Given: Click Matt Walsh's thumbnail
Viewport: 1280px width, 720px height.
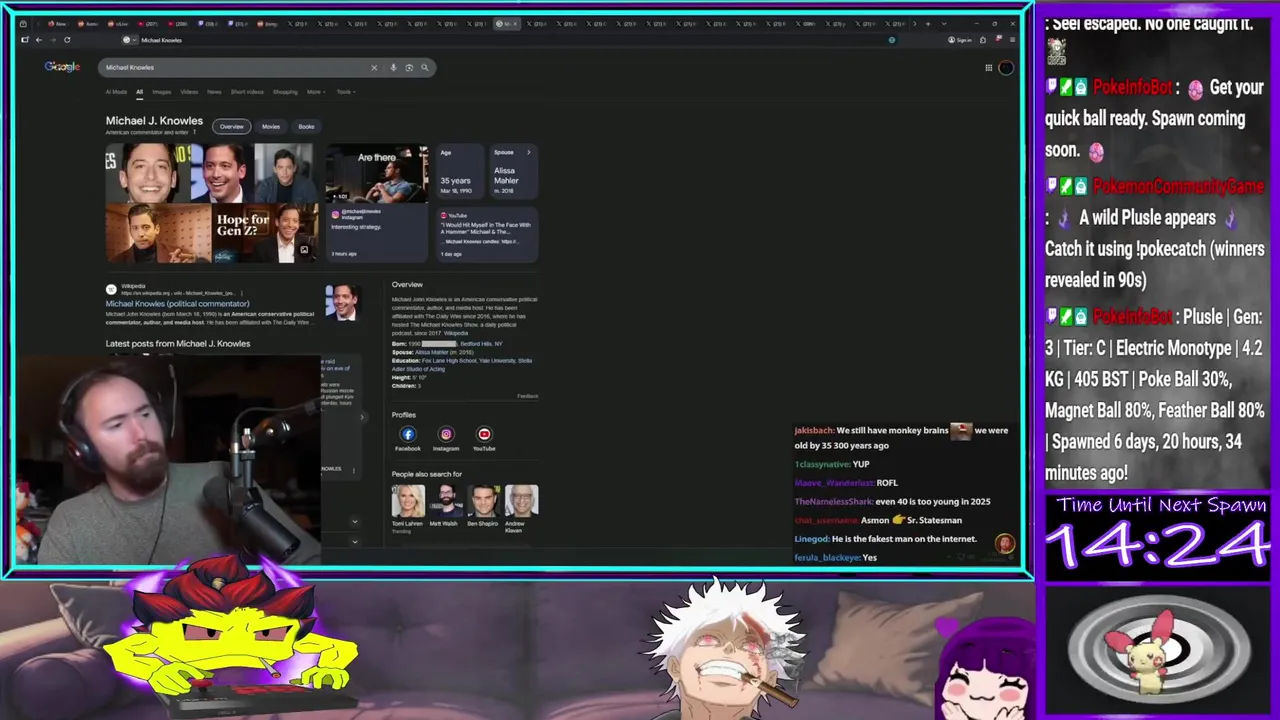Looking at the screenshot, I should tap(446, 501).
